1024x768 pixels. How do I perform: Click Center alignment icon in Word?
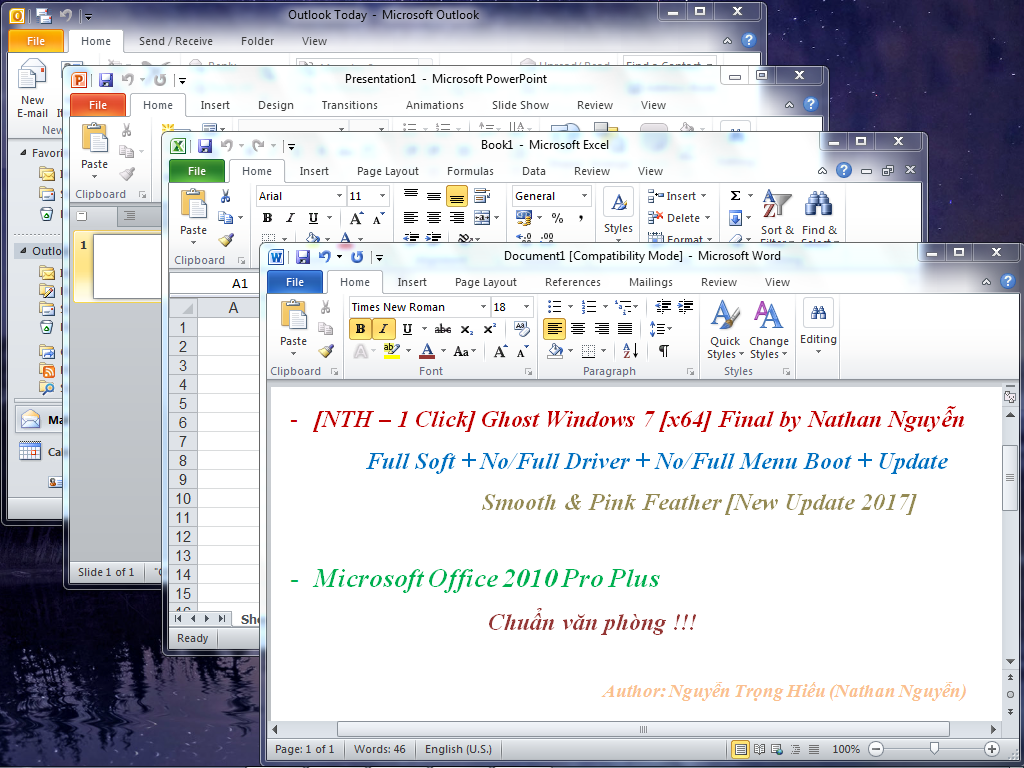pos(578,328)
